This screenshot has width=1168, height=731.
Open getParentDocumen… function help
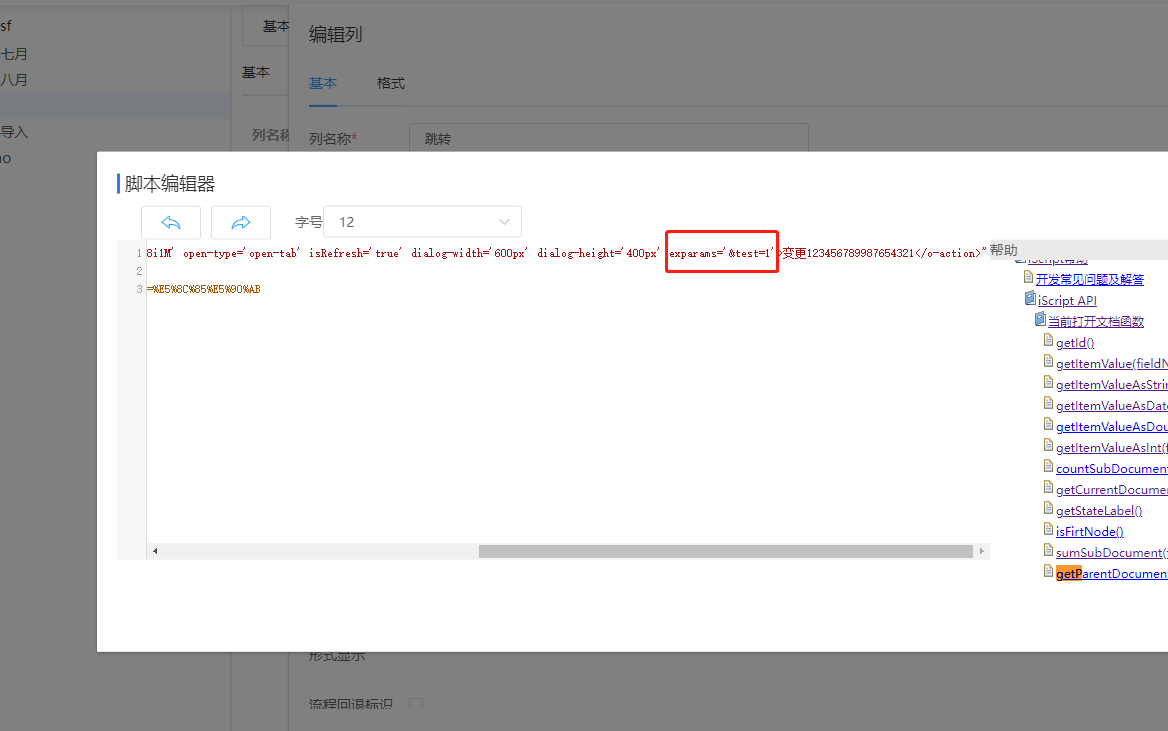point(1111,573)
